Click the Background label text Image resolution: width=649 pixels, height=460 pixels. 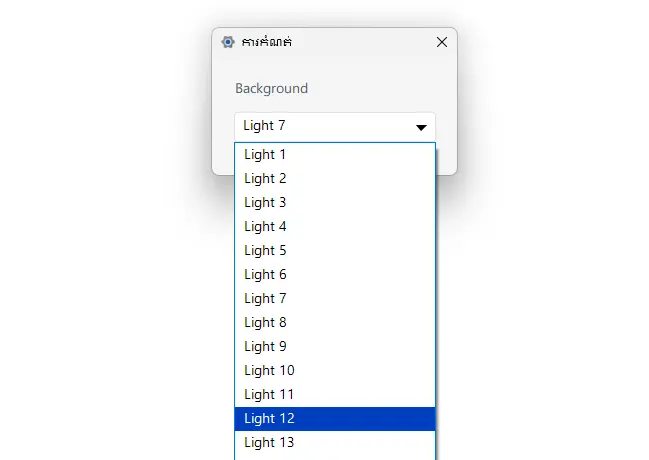point(271,88)
